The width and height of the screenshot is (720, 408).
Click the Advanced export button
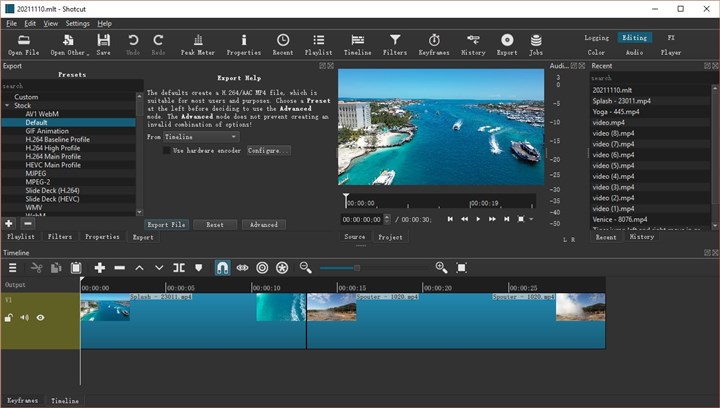[263, 225]
